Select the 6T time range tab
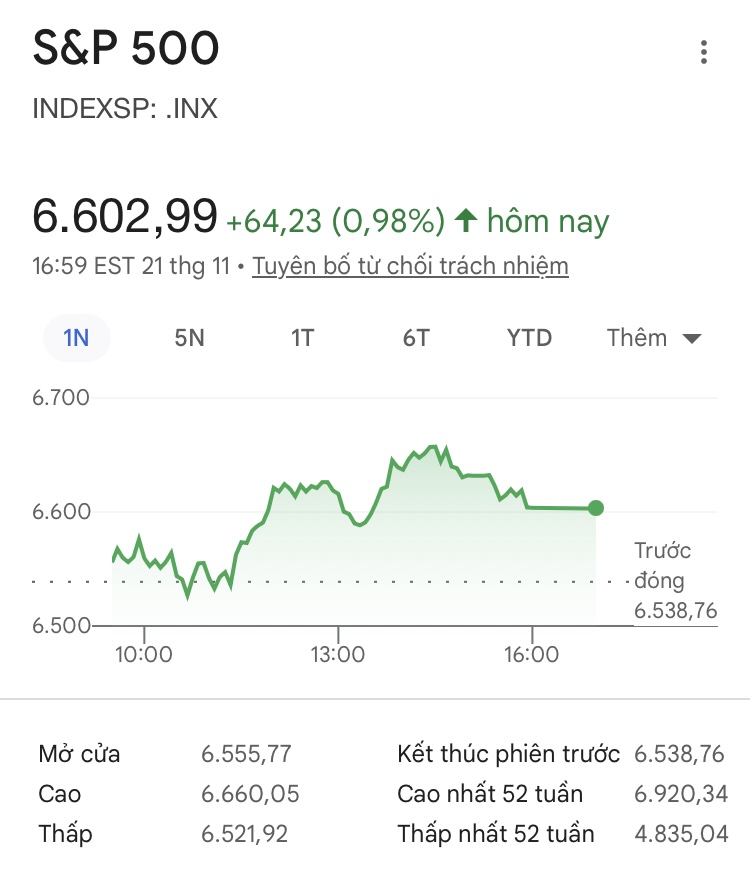Screen dimensions: 750x881 (x=416, y=338)
